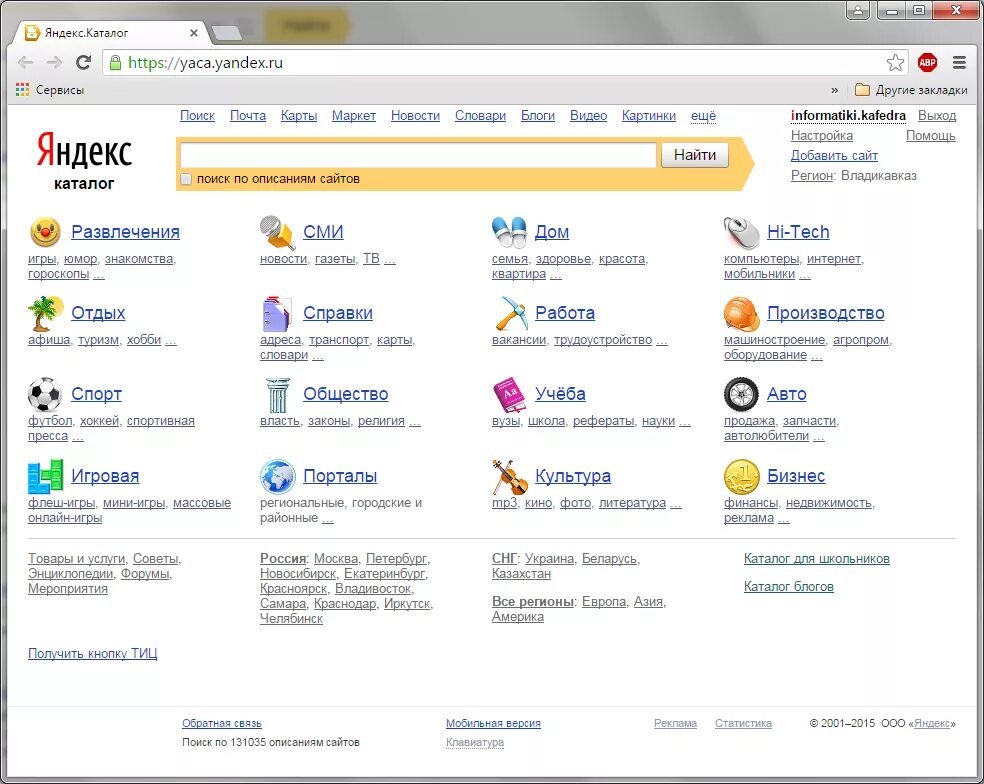This screenshot has height=784, width=984.
Task: Click the Производство orange helmet icon
Action: [x=741, y=313]
